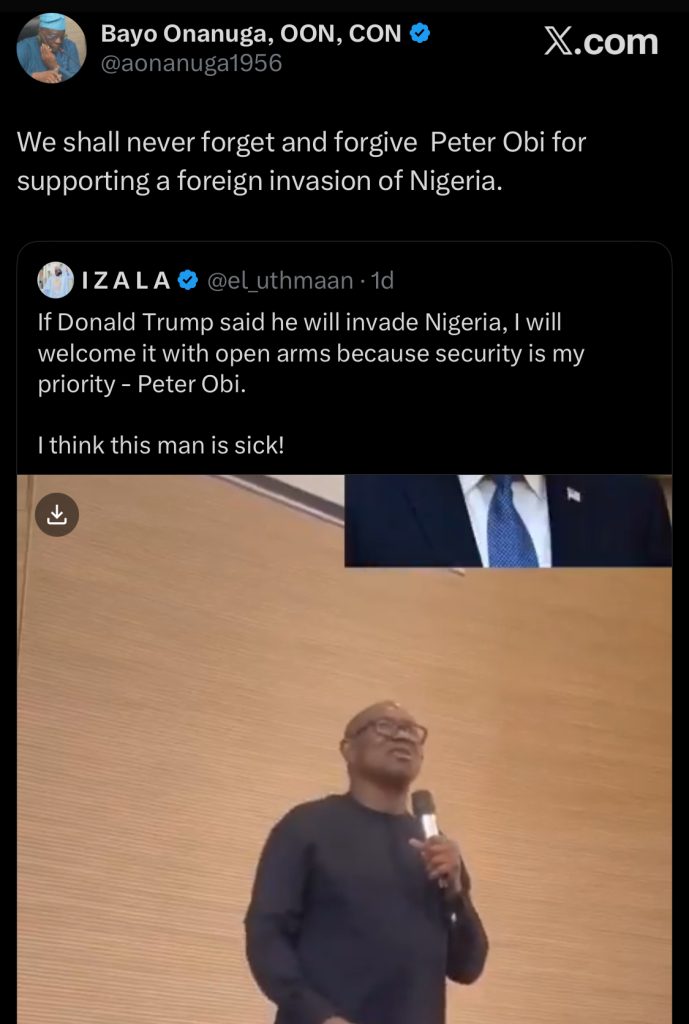689x1024 pixels.
Task: Click the 'We shall never forget' tweet line
Action: click(301, 142)
